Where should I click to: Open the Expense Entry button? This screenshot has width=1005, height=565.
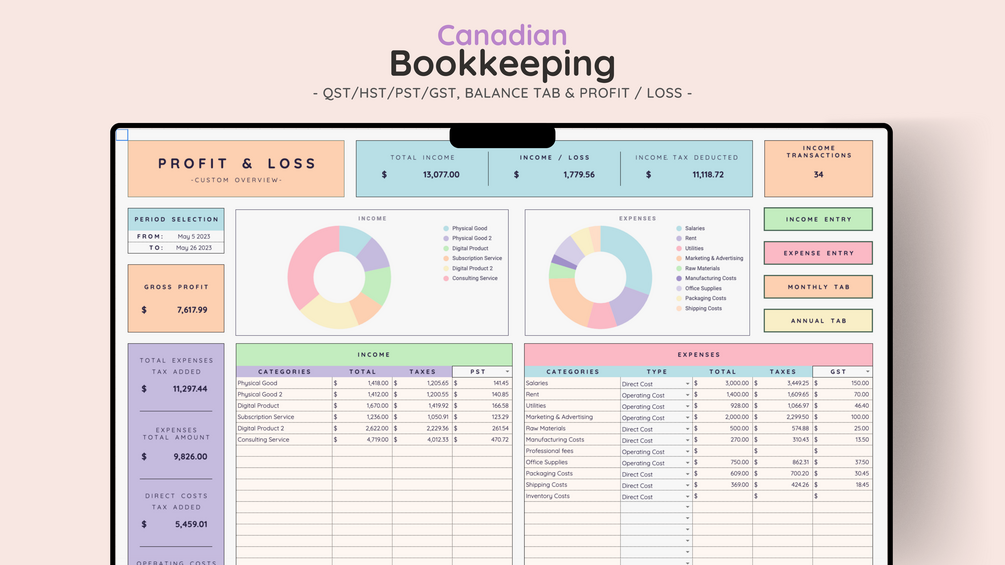tap(818, 253)
